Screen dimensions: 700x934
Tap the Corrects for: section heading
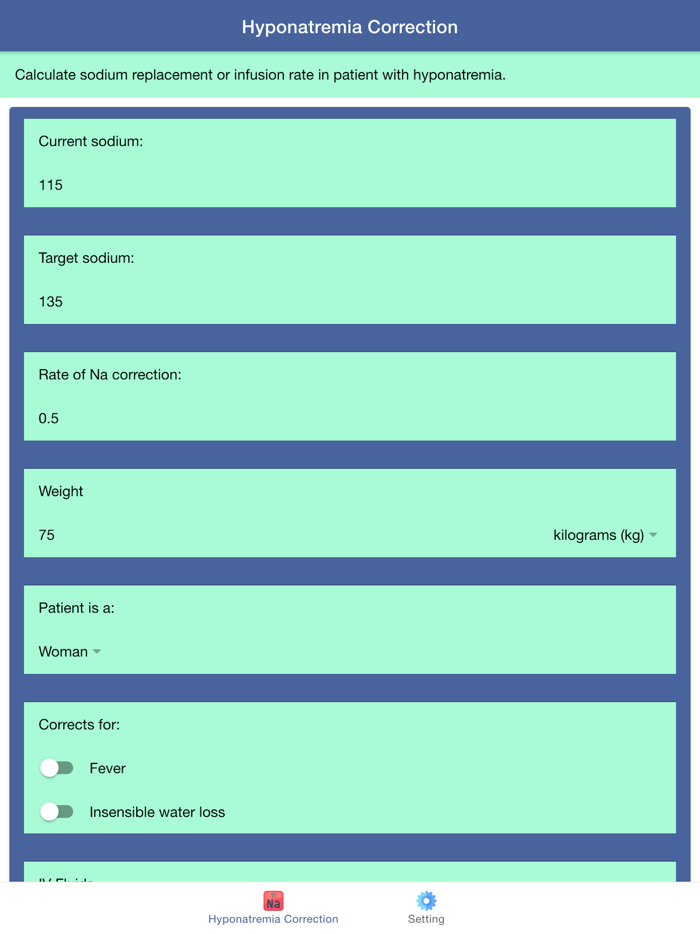point(79,724)
